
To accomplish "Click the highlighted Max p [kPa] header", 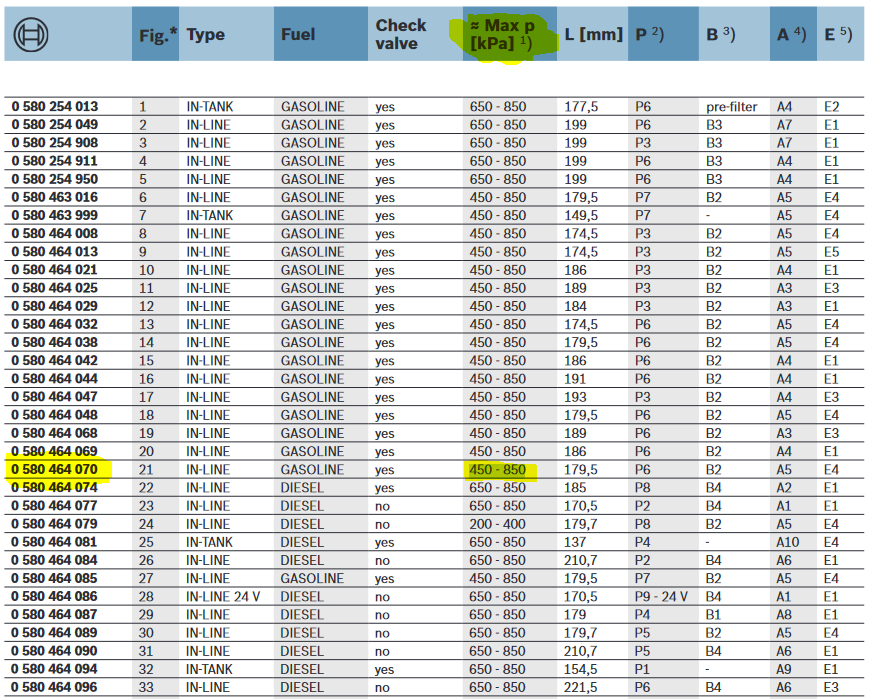I will [503, 35].
